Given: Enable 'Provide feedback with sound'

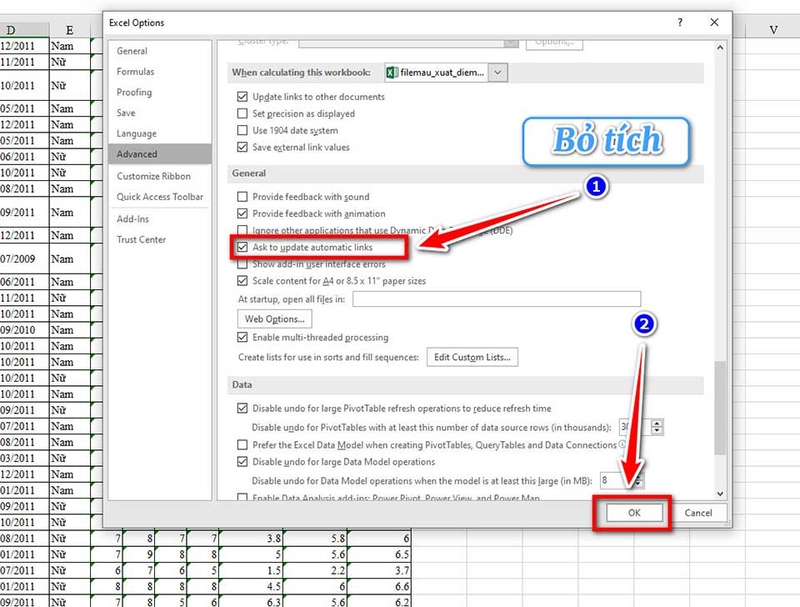Looking at the screenshot, I should [242, 196].
